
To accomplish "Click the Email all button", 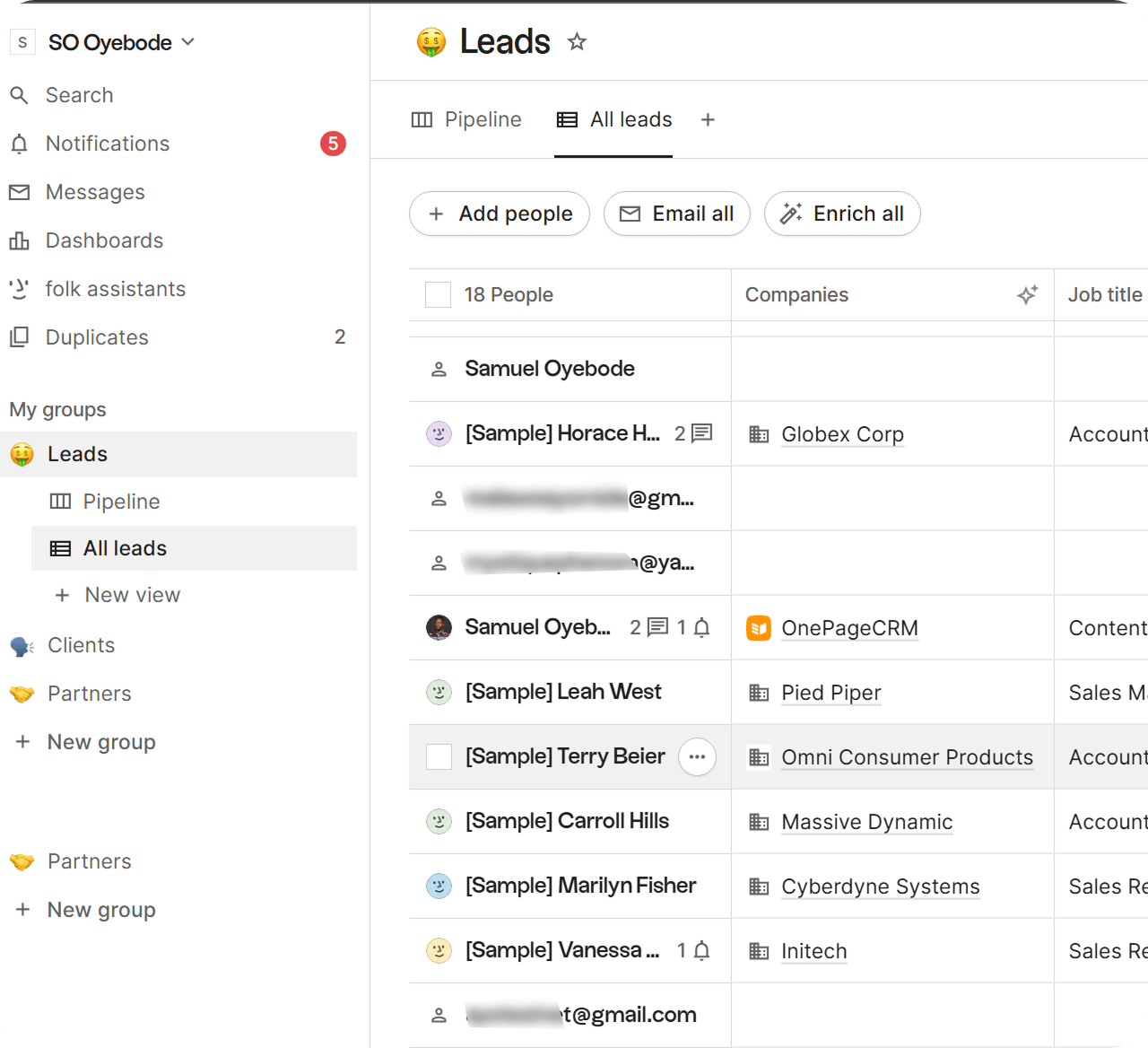I will (677, 214).
